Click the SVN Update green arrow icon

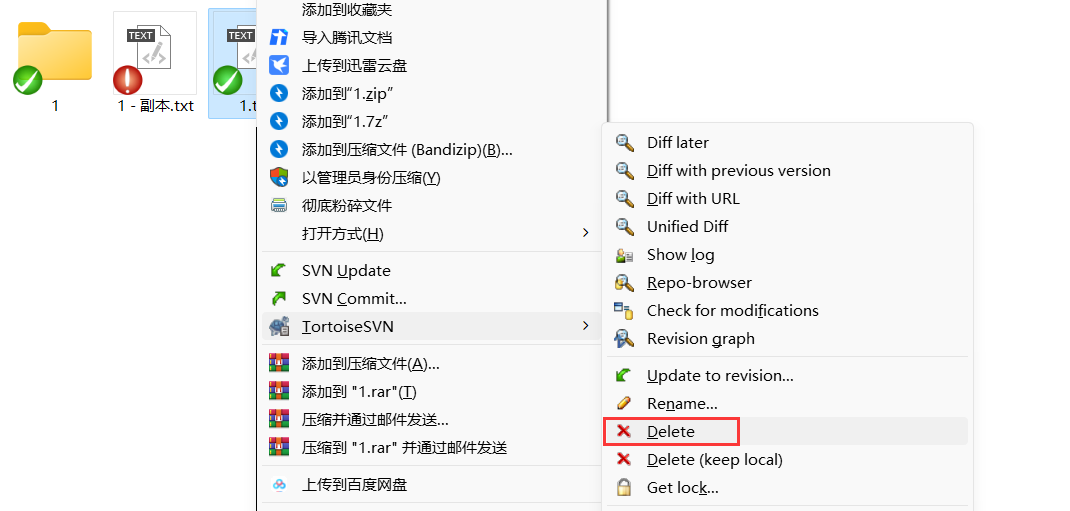[x=280, y=271]
